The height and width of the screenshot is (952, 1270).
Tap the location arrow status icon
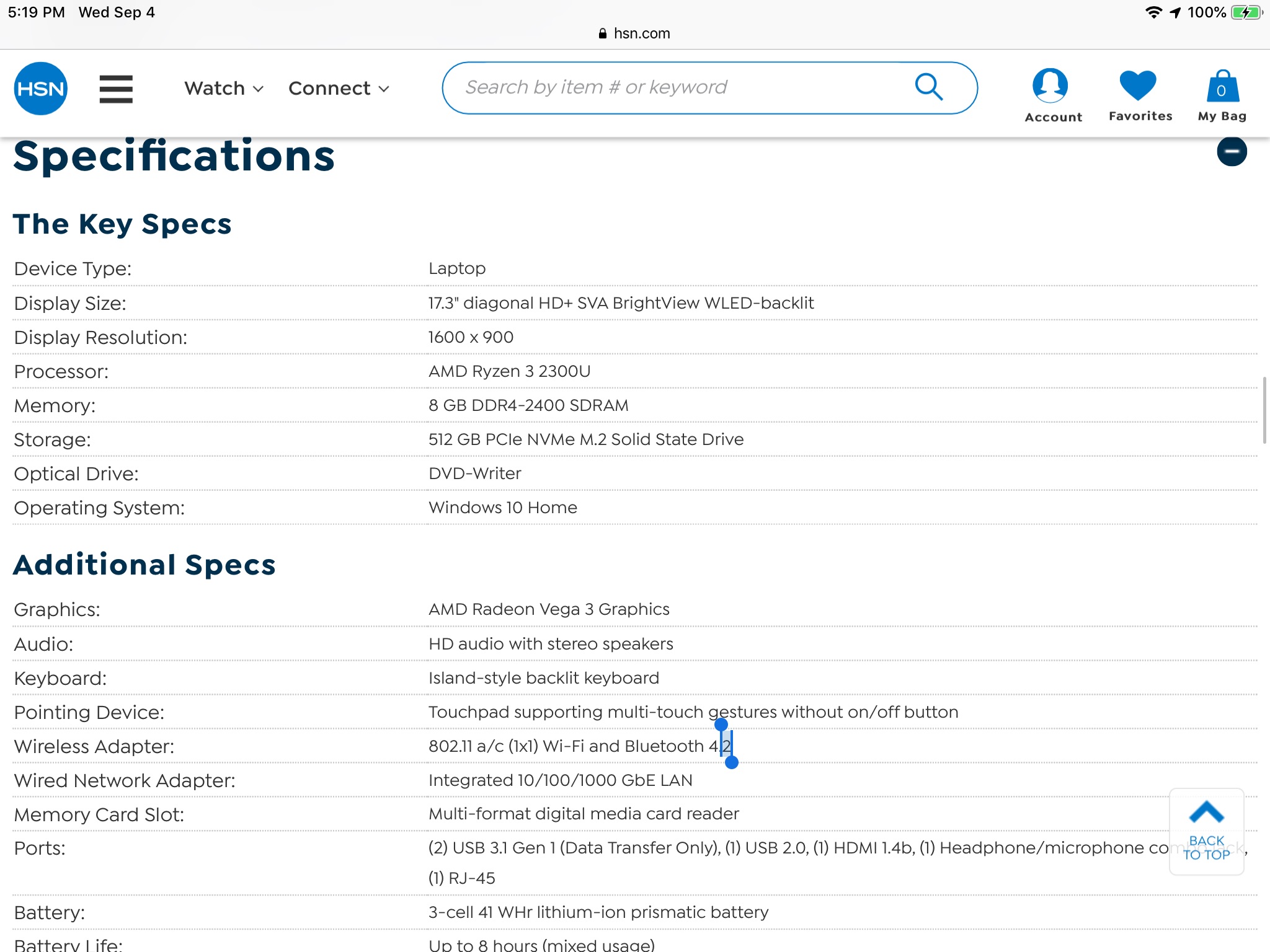pyautogui.click(x=1175, y=12)
